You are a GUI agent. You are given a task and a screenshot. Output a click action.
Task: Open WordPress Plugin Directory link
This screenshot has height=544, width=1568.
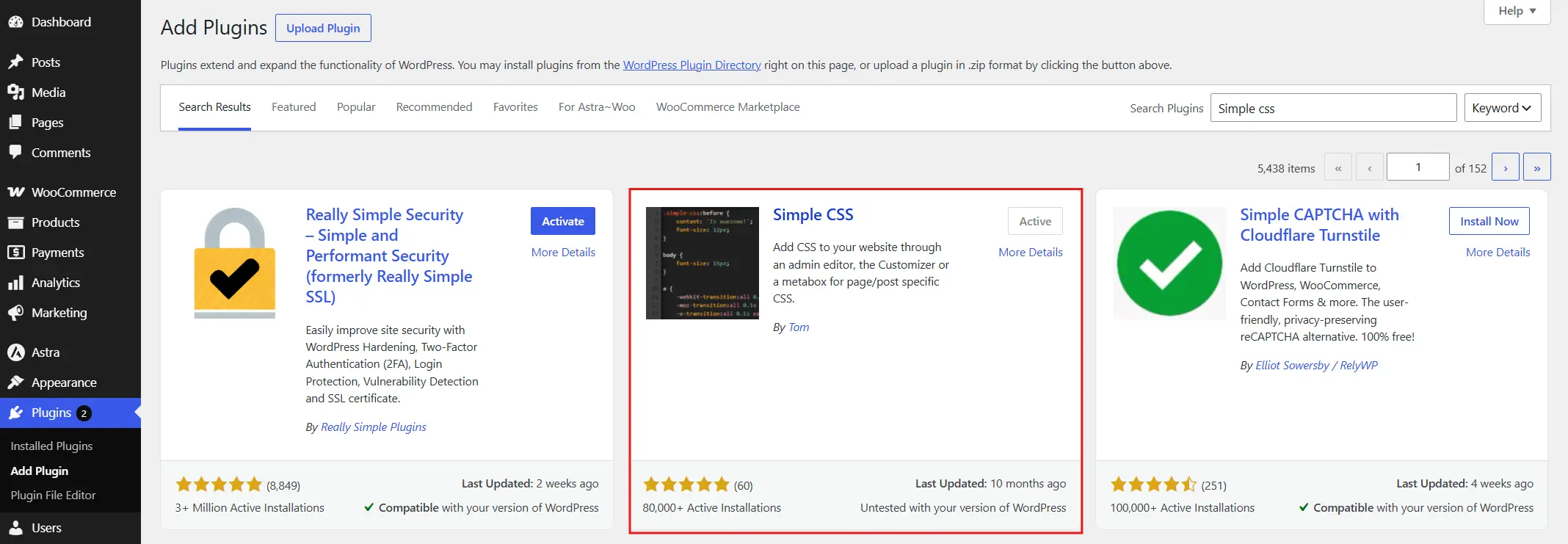(692, 65)
